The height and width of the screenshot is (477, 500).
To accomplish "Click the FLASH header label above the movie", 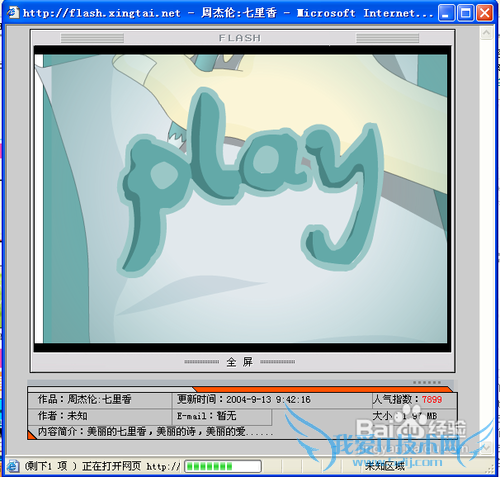I will click(240, 38).
